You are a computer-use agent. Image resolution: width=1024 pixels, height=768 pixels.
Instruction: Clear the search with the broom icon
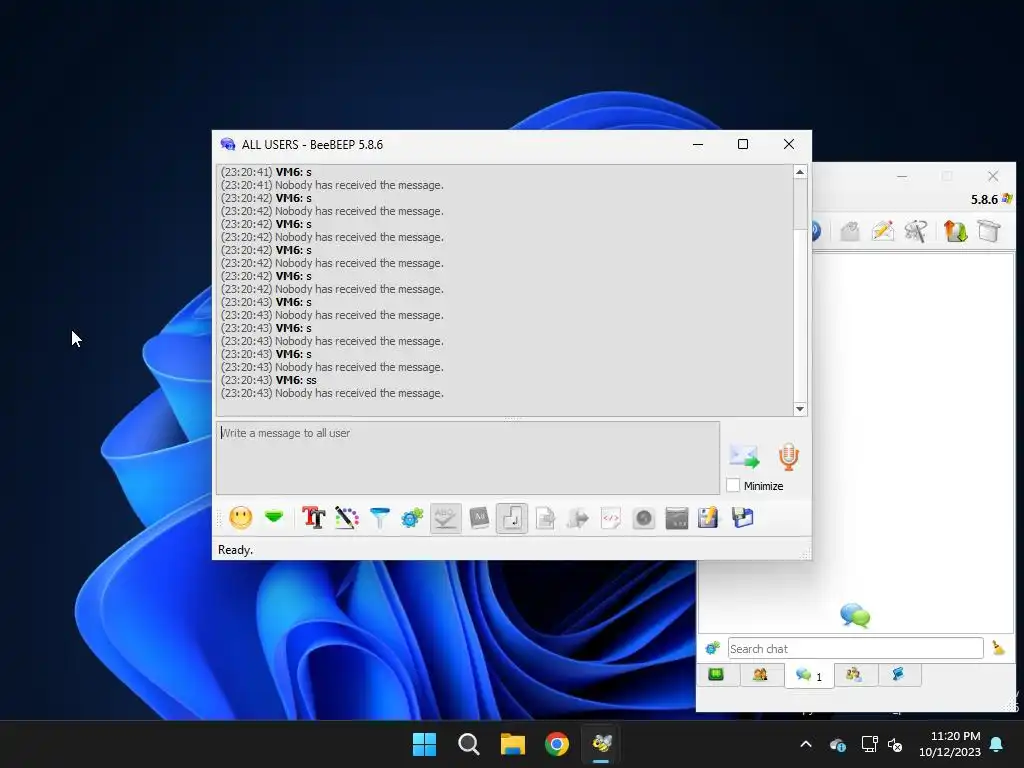[x=998, y=648]
